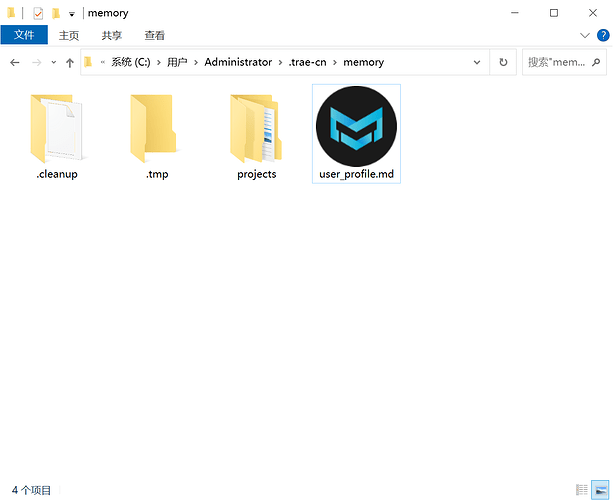Viewport: 613px width, 500px height.
Task: Go back to previous folder
Action: (15, 63)
